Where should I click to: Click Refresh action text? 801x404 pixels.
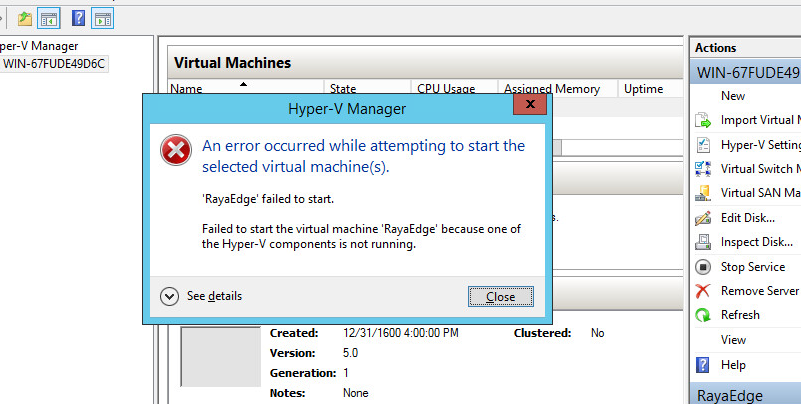pyautogui.click(x=740, y=315)
